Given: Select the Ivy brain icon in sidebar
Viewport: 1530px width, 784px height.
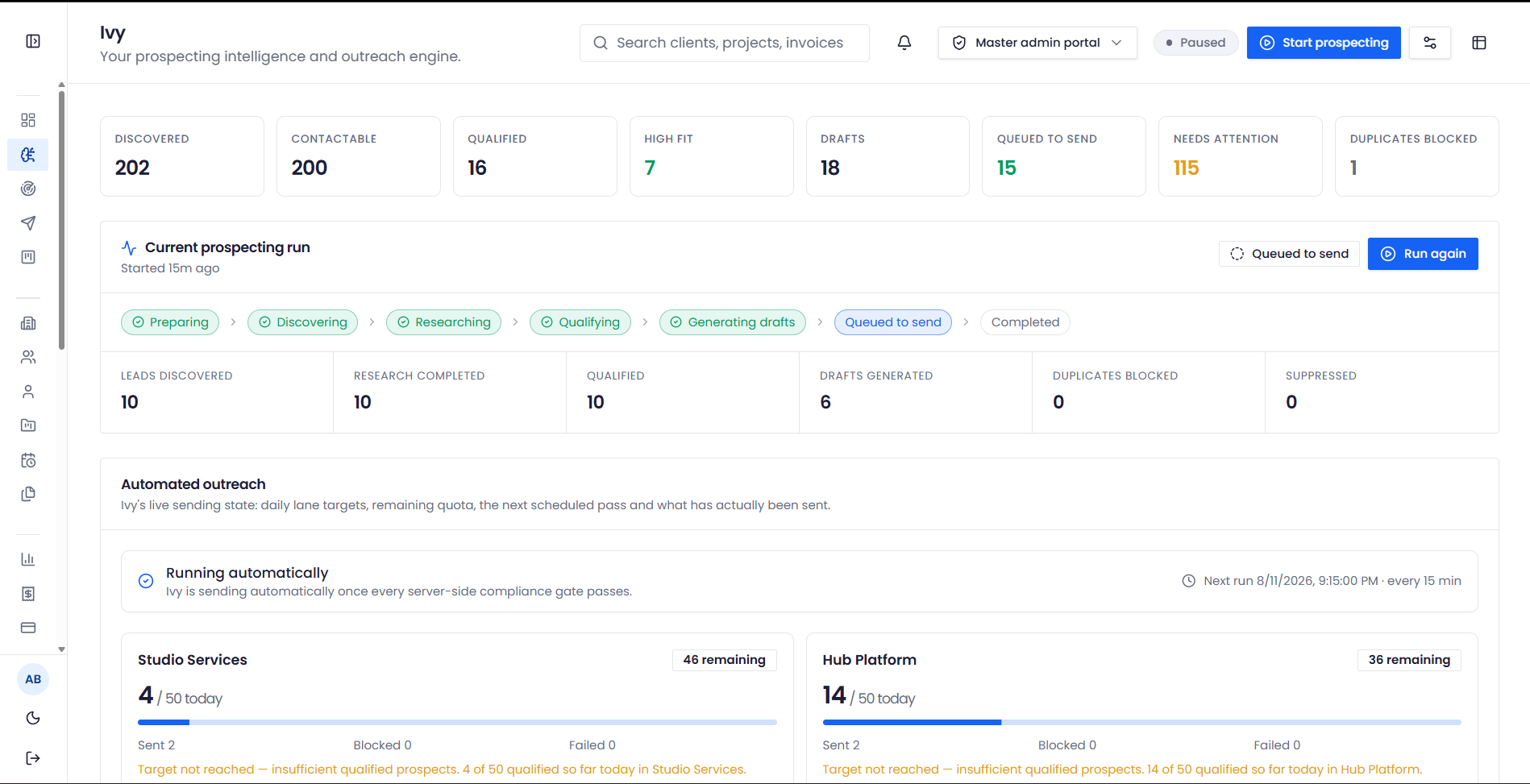Looking at the screenshot, I should tap(28, 155).
